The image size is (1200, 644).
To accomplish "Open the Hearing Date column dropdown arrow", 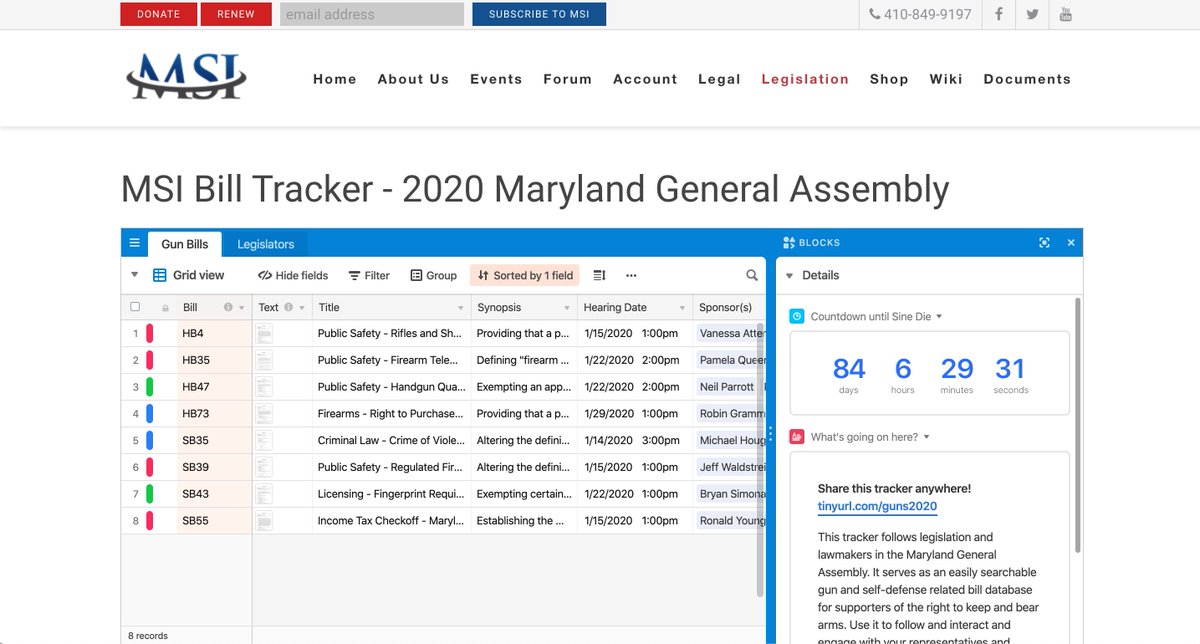I will click(683, 308).
